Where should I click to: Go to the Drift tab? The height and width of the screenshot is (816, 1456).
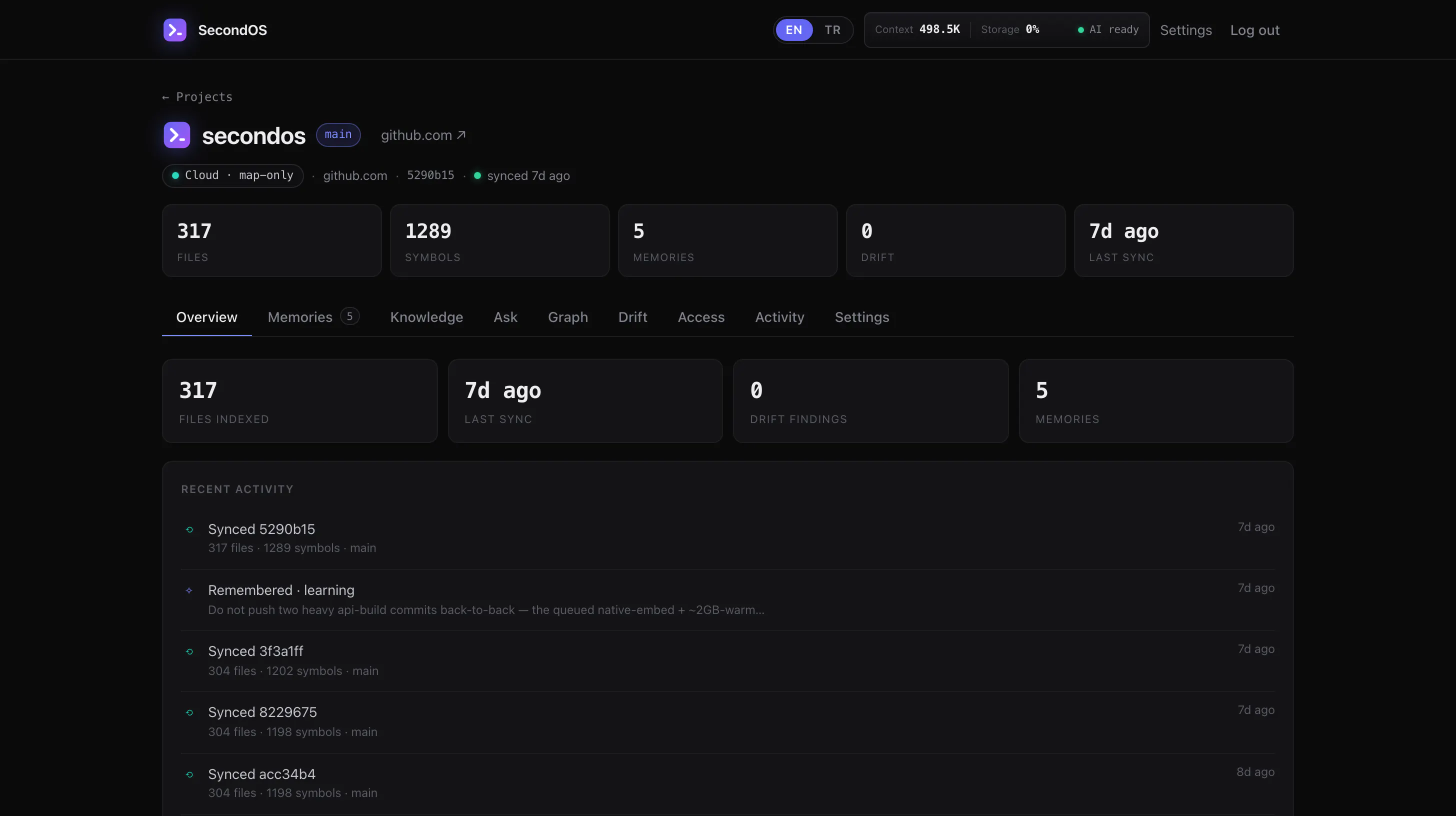(633, 317)
